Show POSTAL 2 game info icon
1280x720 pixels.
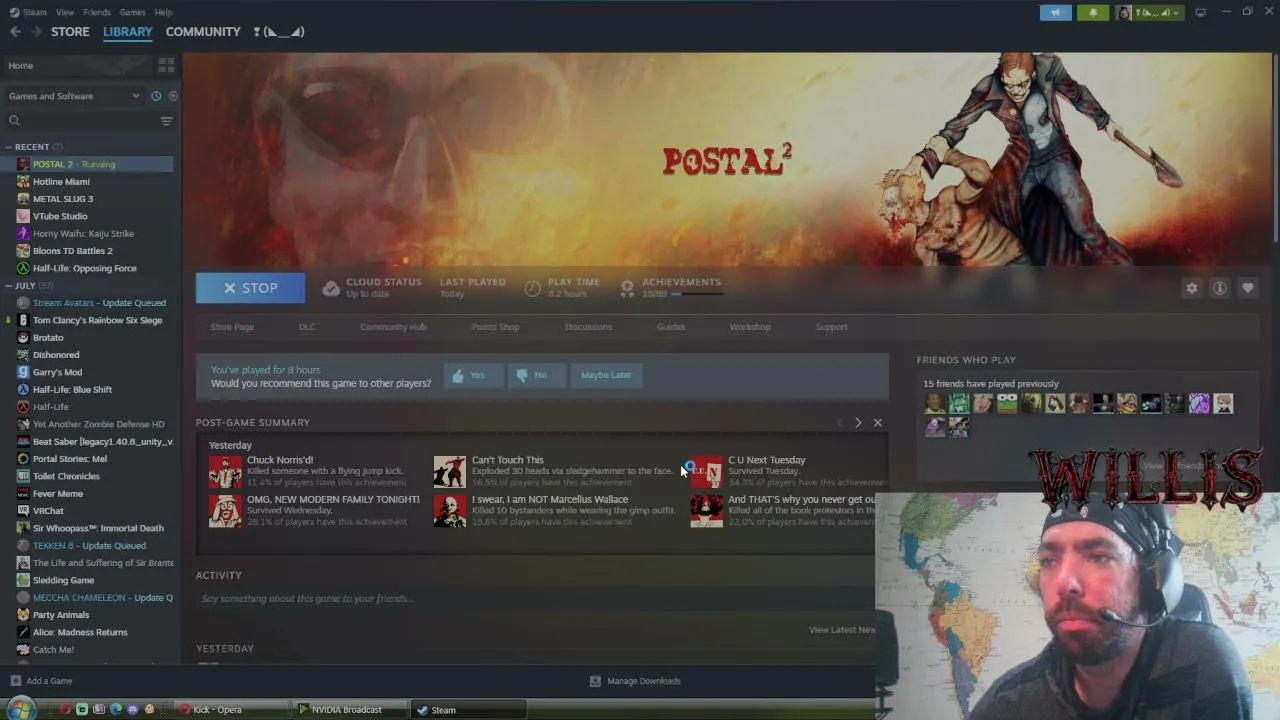pyautogui.click(x=1220, y=288)
